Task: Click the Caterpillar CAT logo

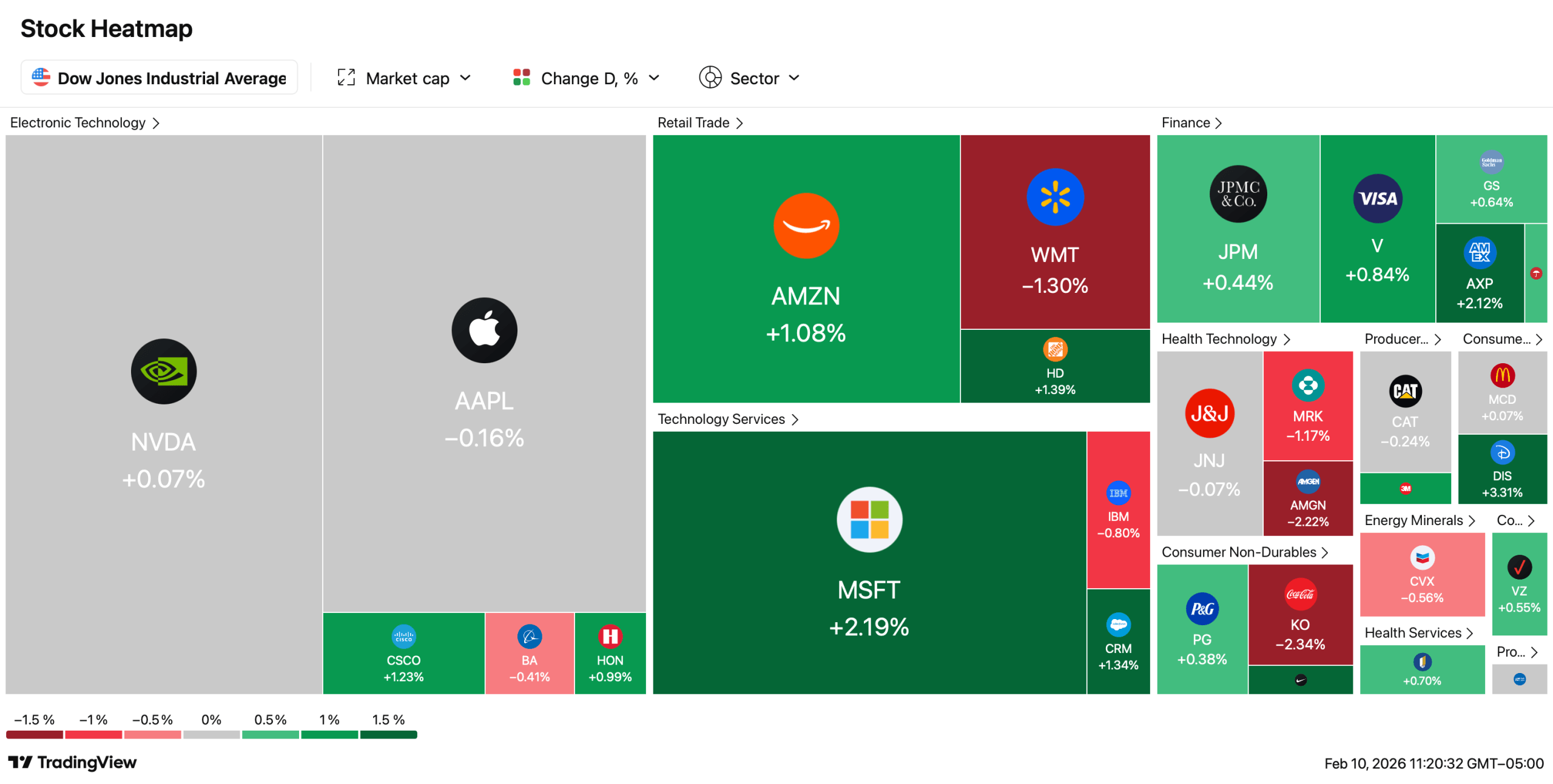Action: 1405,391
